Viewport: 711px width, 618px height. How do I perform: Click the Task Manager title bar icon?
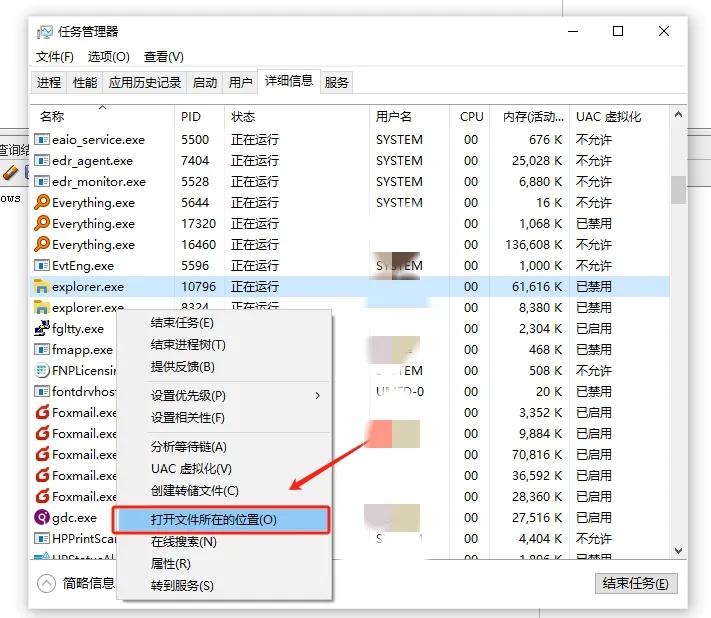click(x=44, y=32)
